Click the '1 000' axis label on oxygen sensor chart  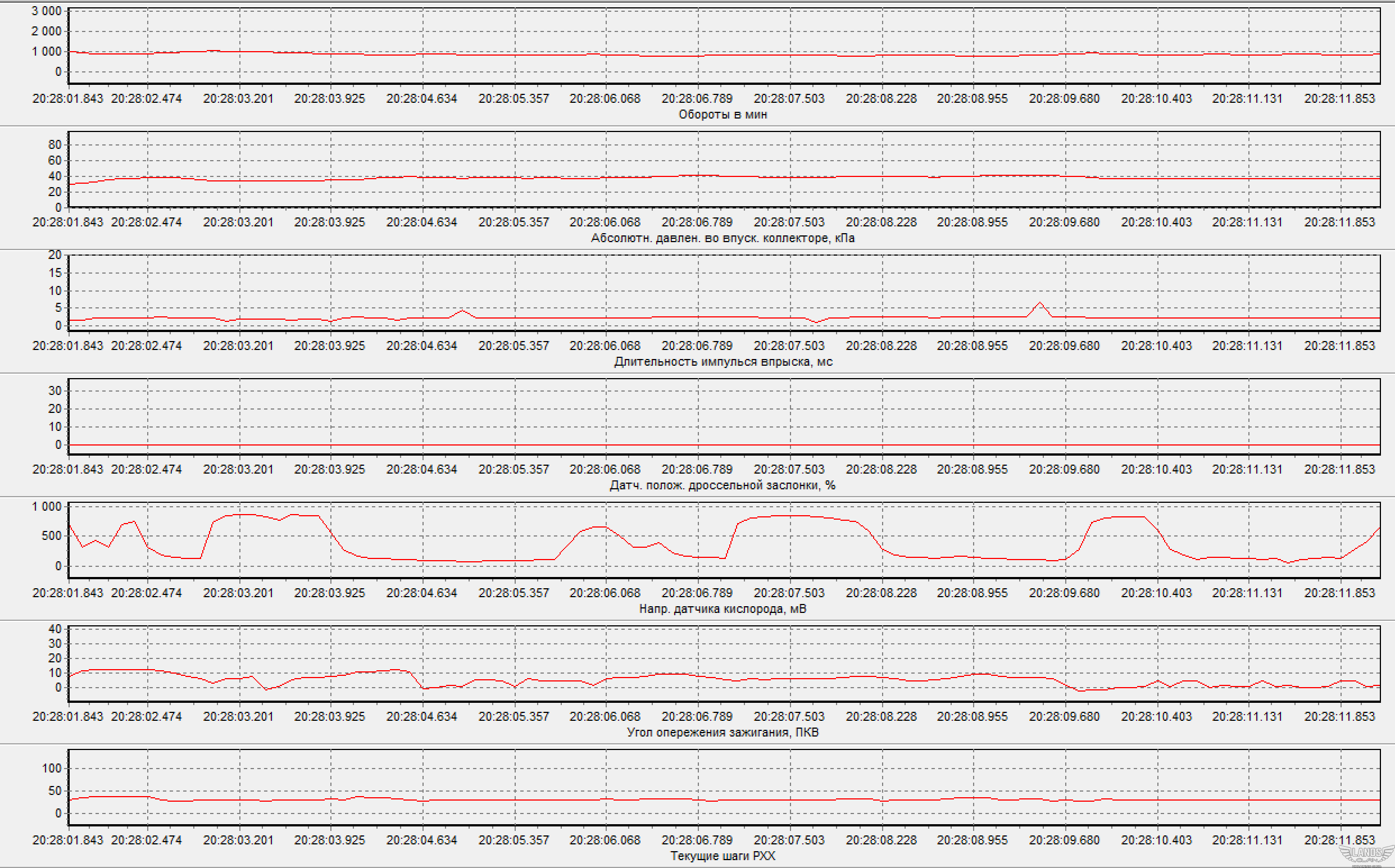[46, 506]
